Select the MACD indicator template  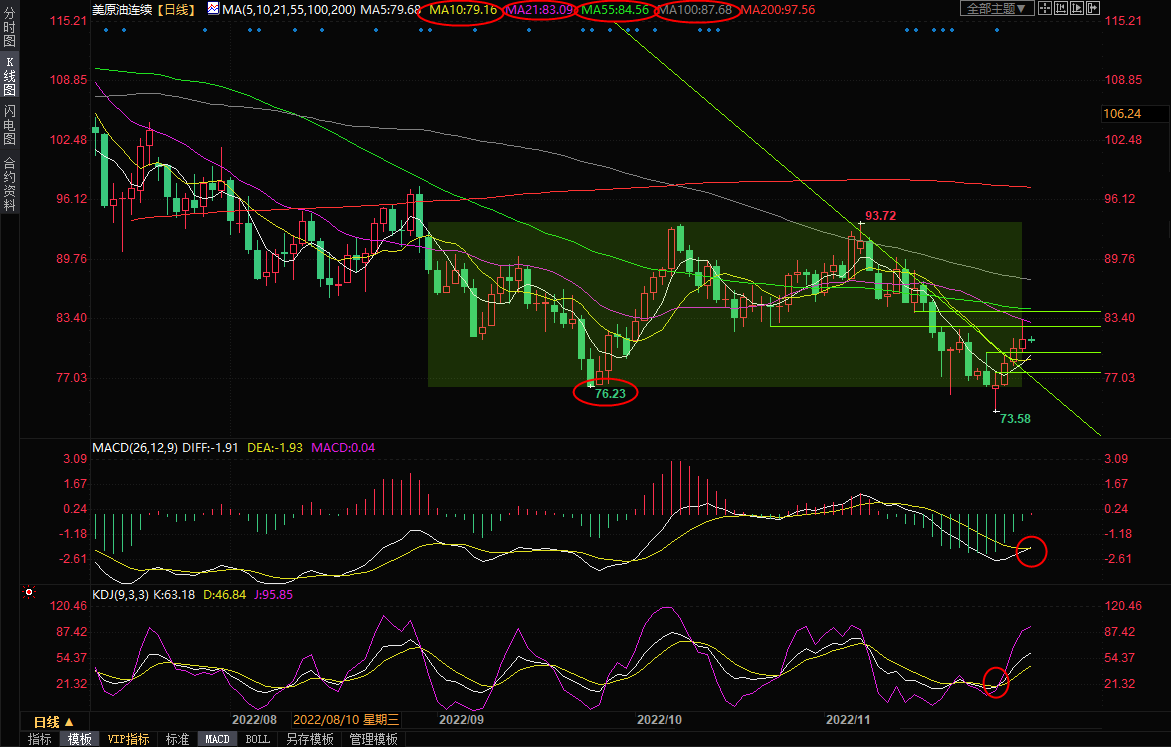point(217,739)
